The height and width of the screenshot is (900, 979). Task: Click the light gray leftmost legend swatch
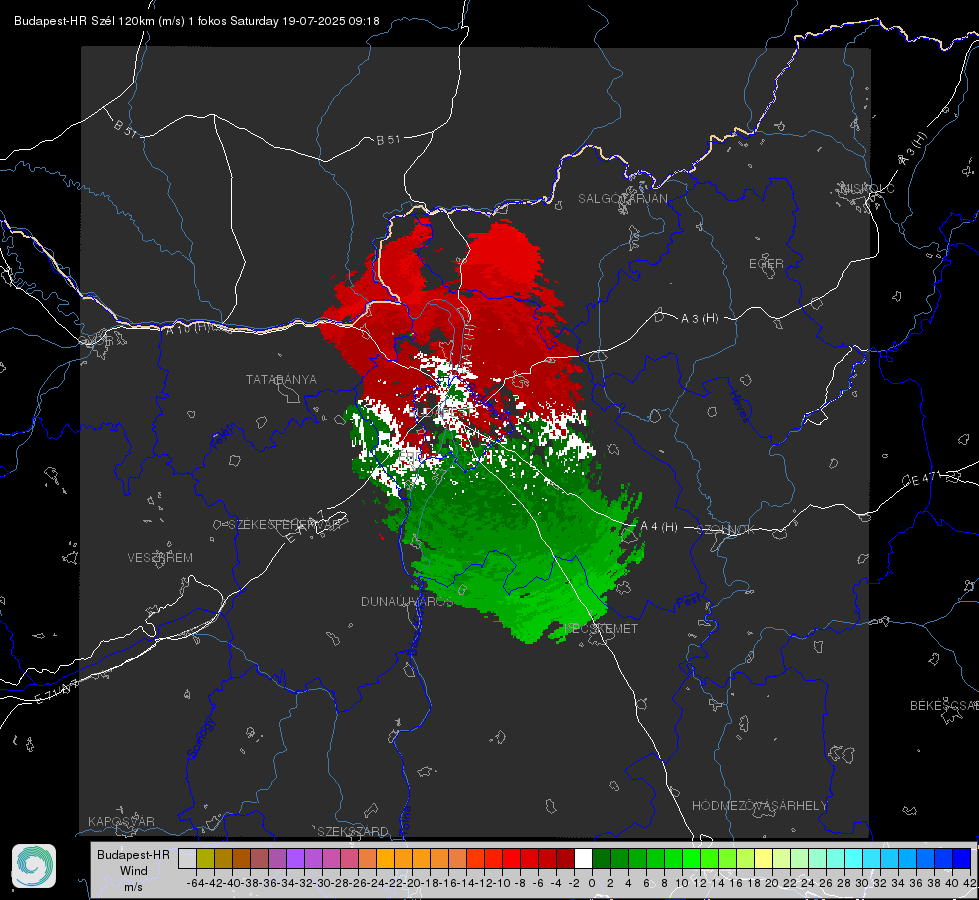(187, 858)
